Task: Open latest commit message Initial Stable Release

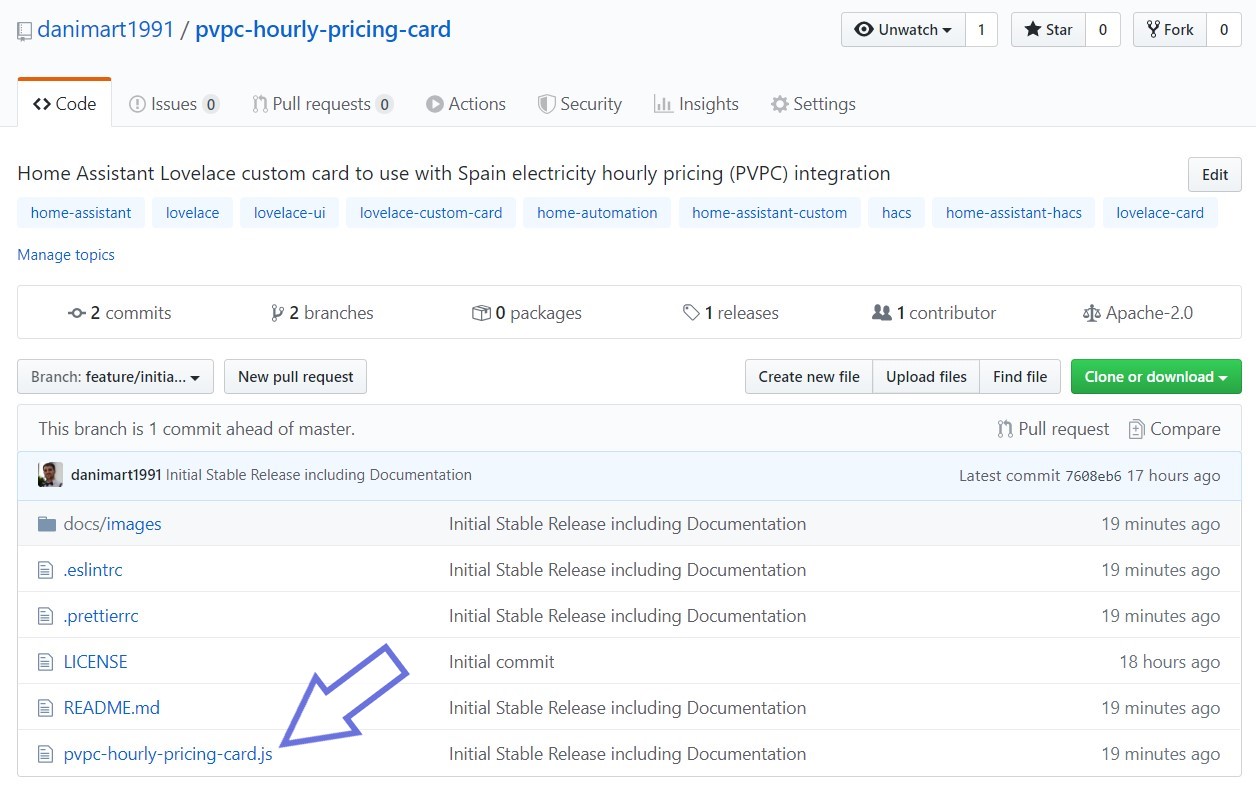Action: tap(319, 475)
